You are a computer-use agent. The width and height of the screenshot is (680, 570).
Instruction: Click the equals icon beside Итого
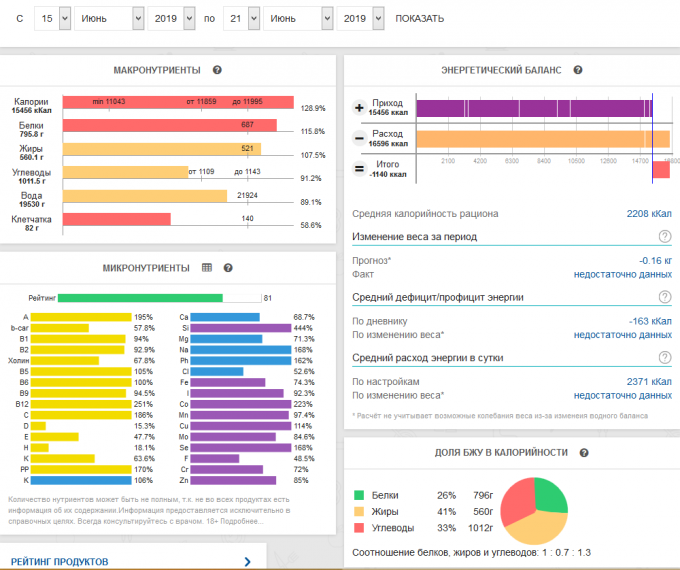[360, 169]
